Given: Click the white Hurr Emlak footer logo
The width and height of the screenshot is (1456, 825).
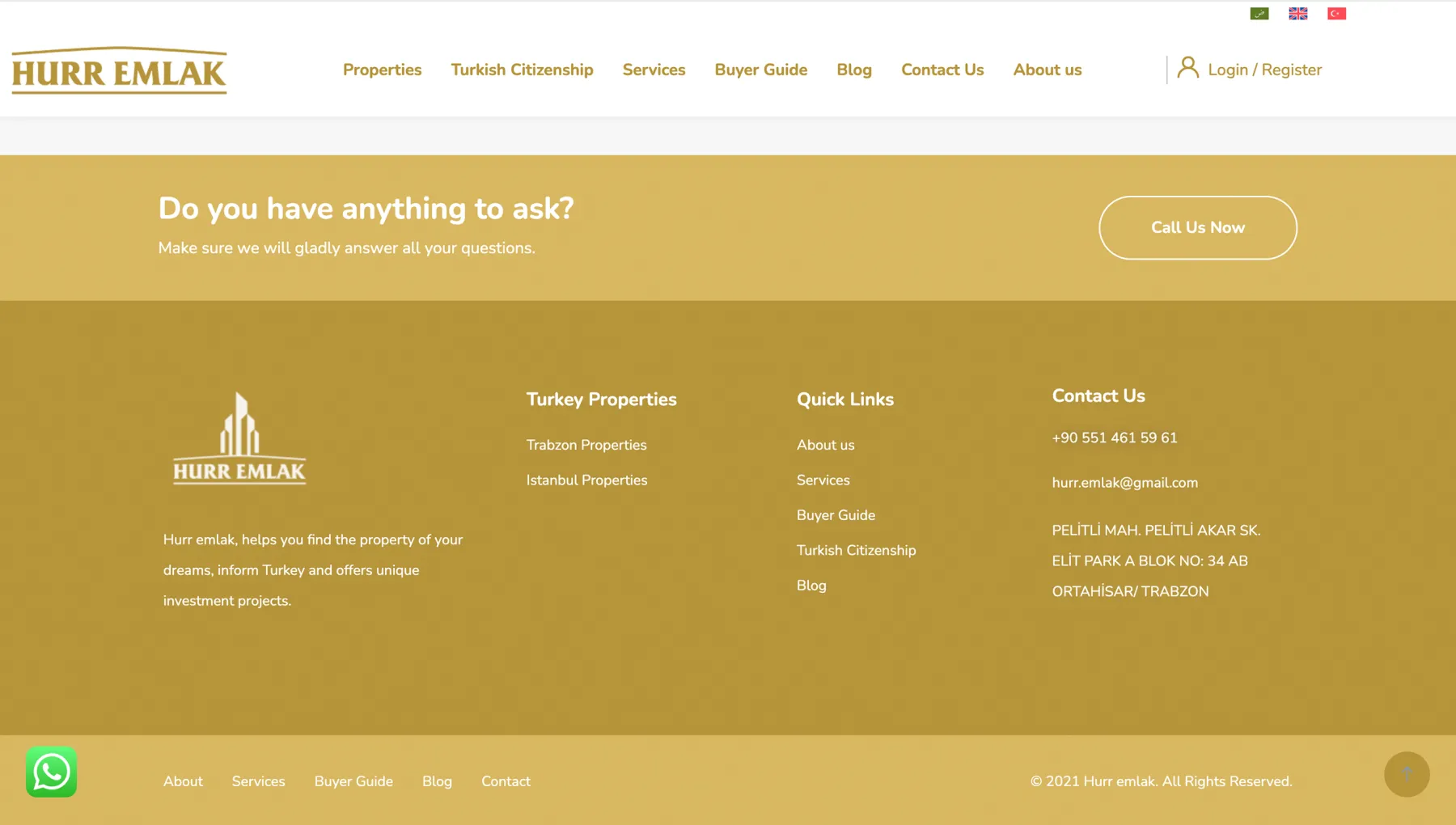Looking at the screenshot, I should [x=239, y=438].
